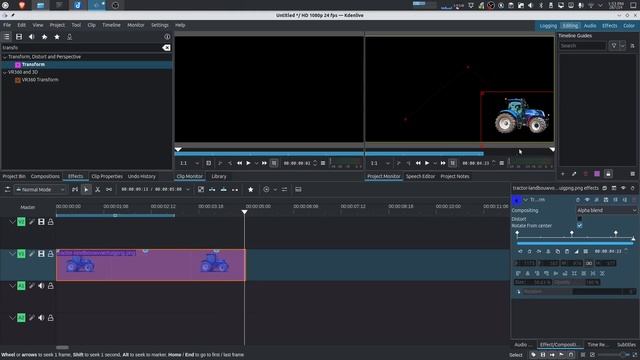Switch to the Audio workspace layout

pyautogui.click(x=590, y=26)
